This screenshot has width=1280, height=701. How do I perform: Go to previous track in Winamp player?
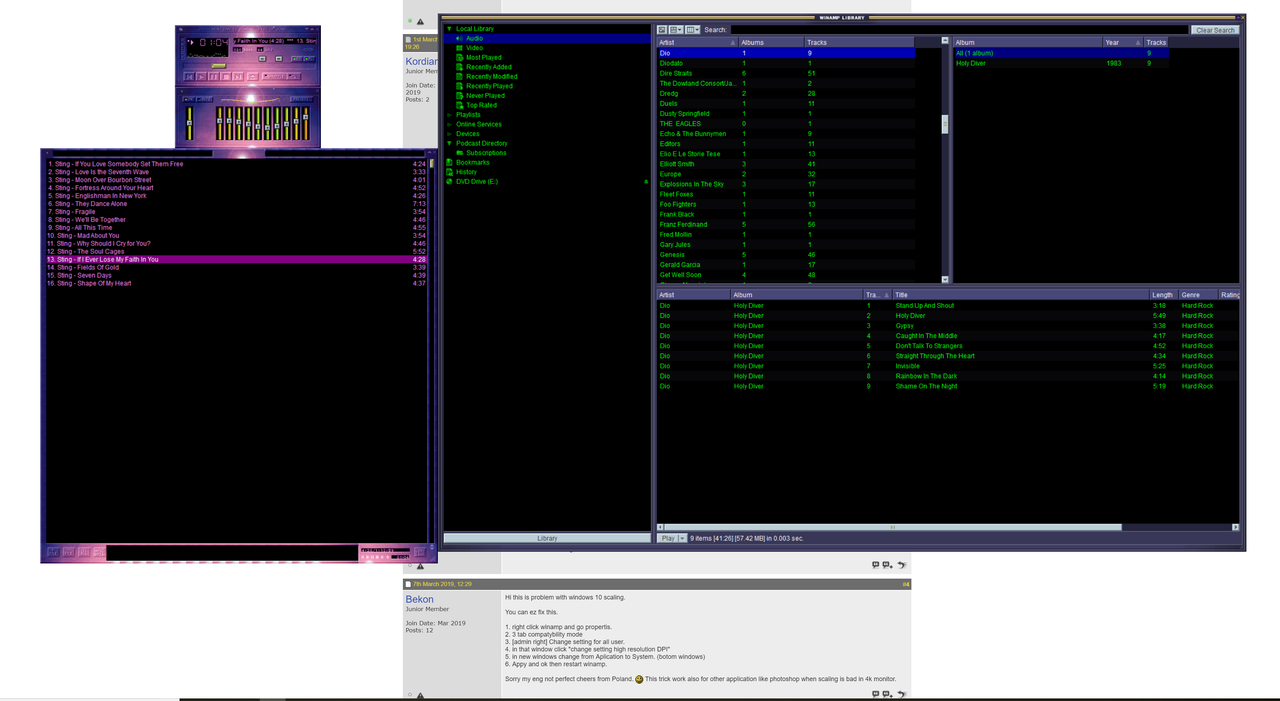pos(189,77)
